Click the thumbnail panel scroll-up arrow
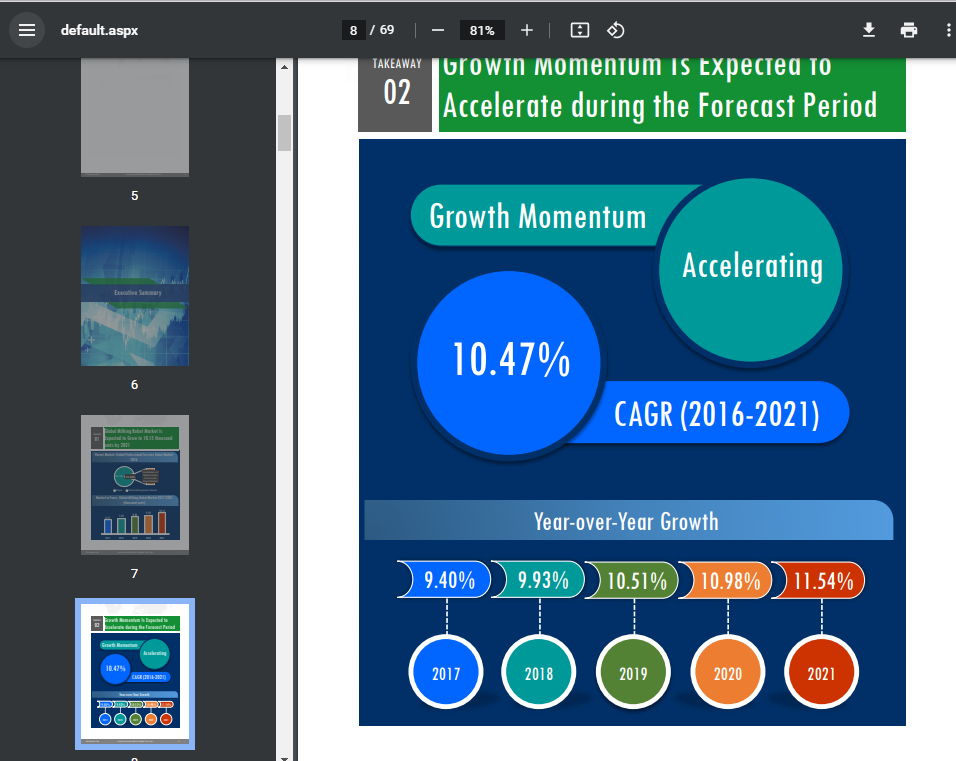The height and width of the screenshot is (761, 956). tap(284, 67)
